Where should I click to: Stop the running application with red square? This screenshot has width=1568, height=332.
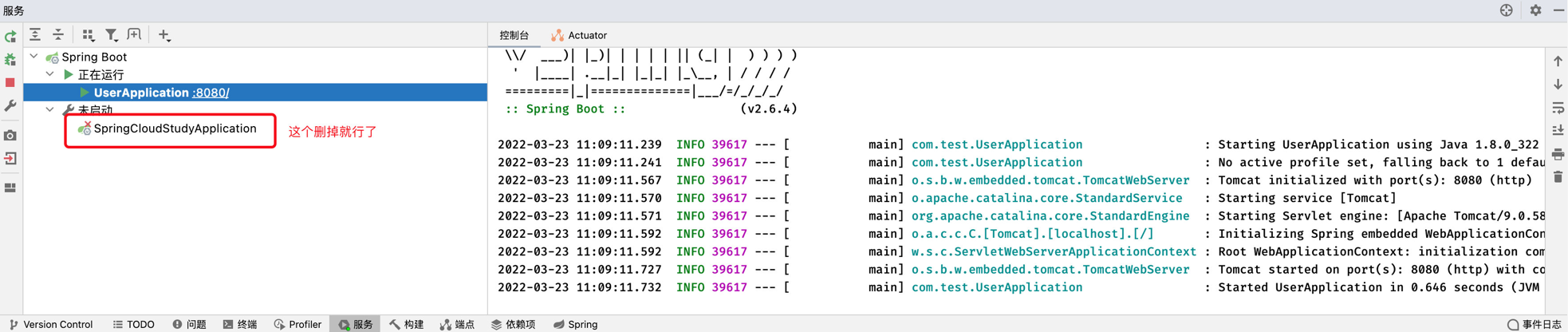[10, 82]
